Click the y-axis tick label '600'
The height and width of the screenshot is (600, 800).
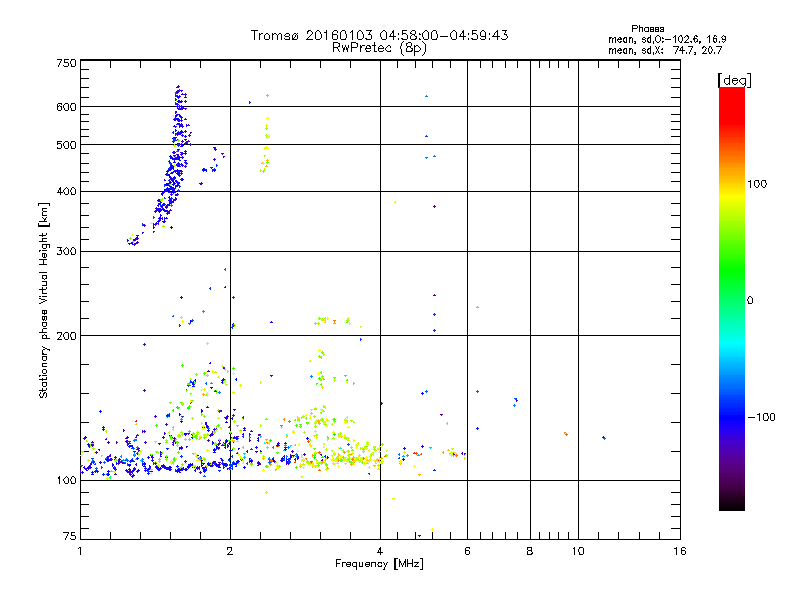point(66,107)
